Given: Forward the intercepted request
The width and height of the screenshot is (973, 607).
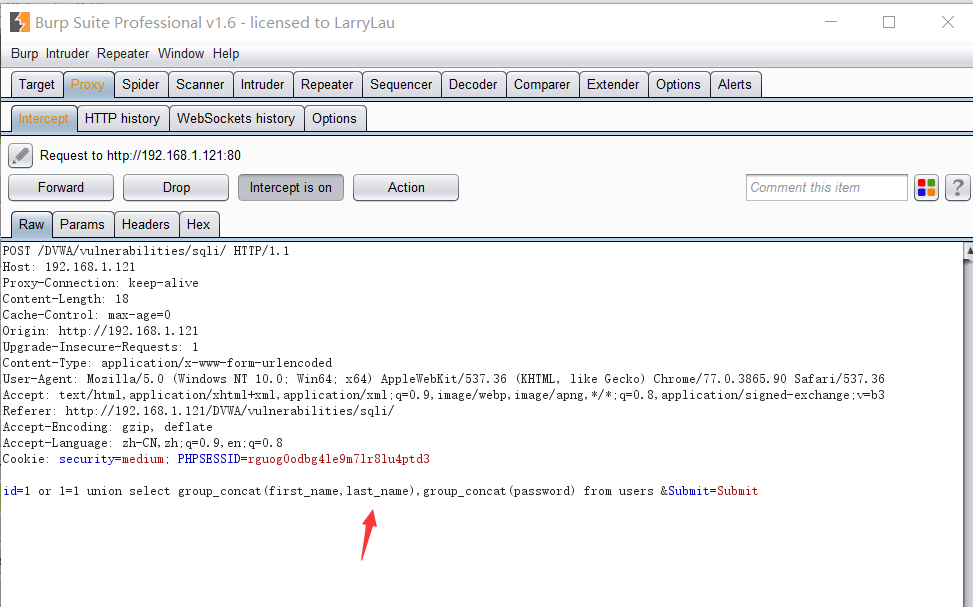Looking at the screenshot, I should [61, 187].
